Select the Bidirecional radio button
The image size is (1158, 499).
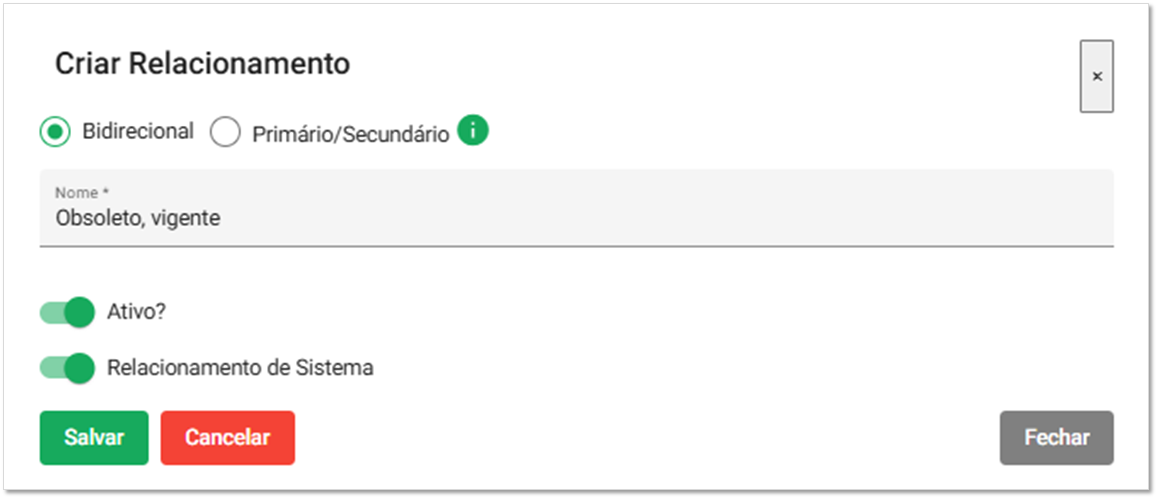[55, 133]
